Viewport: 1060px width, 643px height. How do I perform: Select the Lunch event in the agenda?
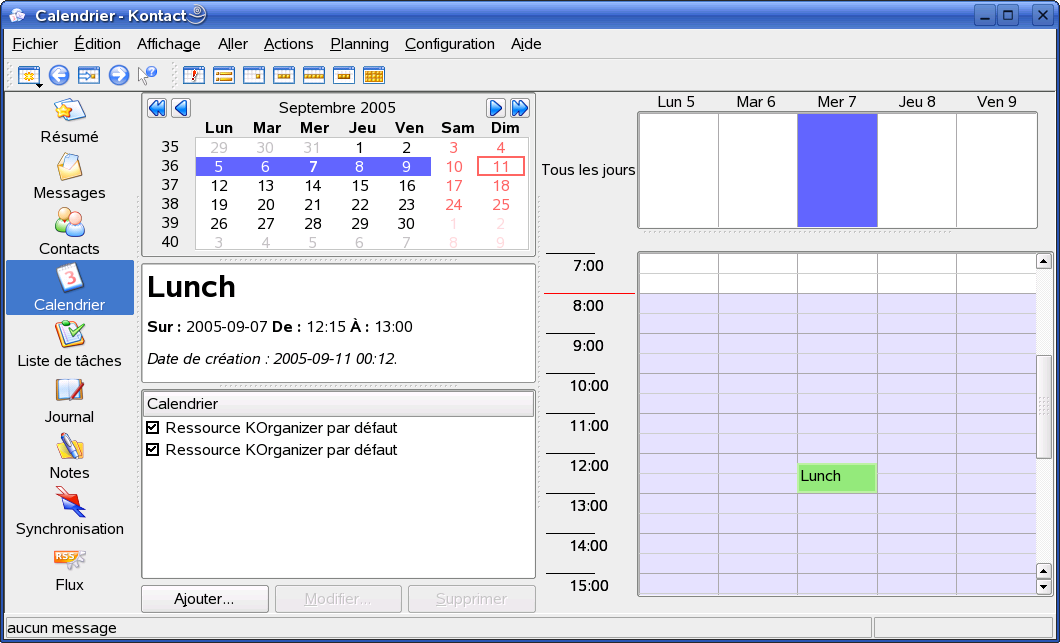coord(837,477)
